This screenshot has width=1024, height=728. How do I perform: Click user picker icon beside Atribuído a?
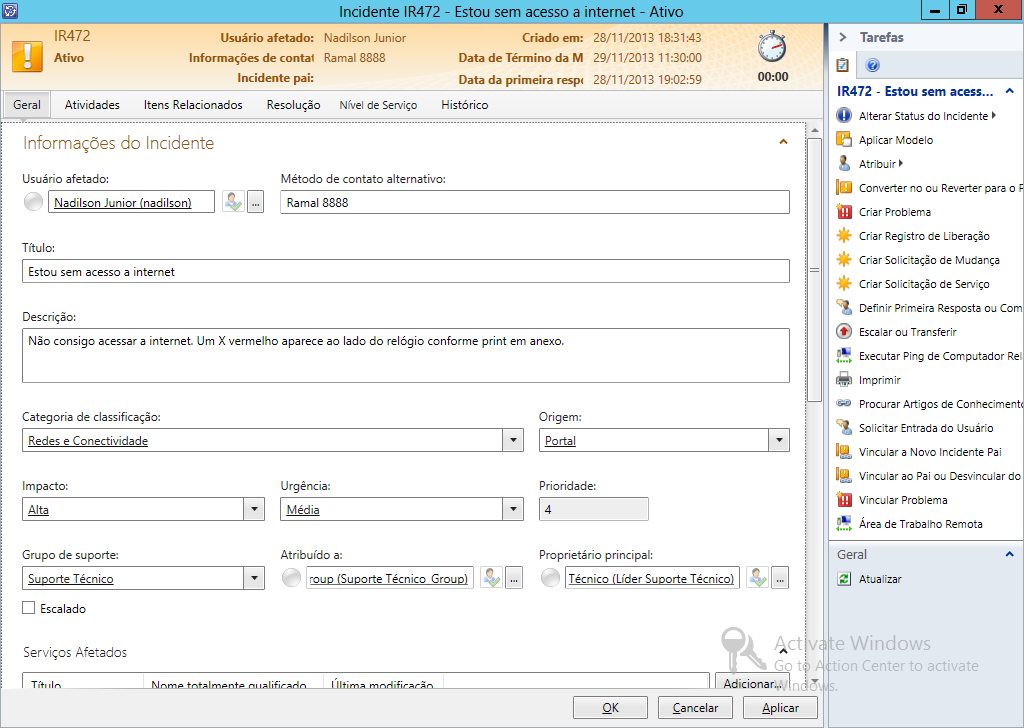coord(491,578)
